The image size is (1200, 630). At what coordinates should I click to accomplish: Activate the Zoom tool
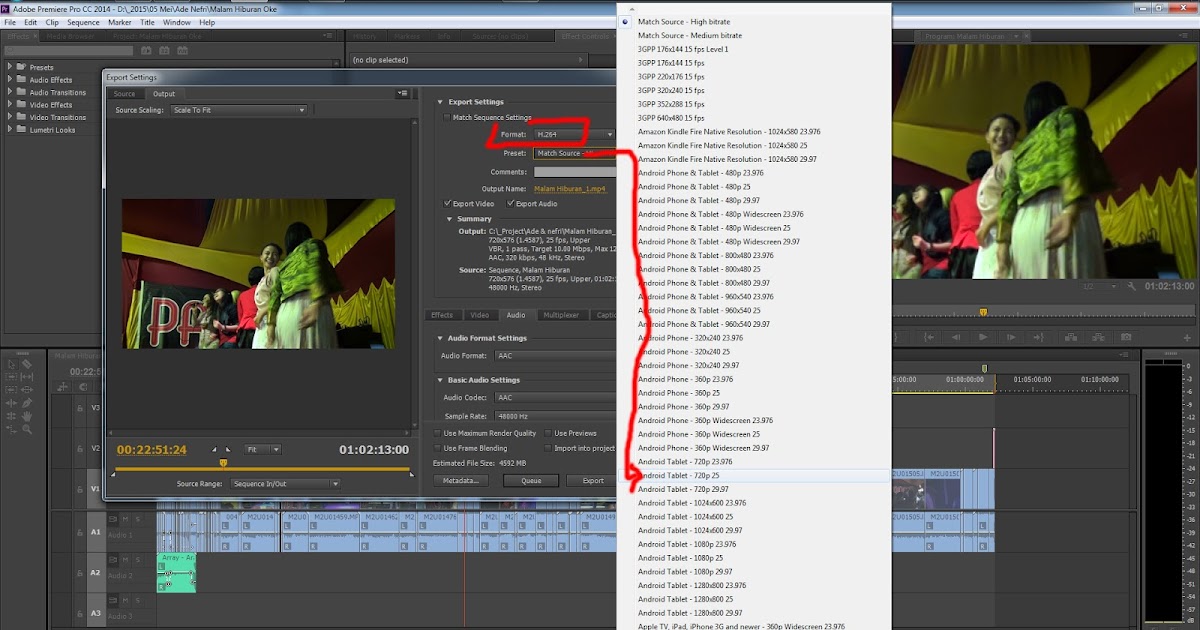pyautogui.click(x=27, y=429)
